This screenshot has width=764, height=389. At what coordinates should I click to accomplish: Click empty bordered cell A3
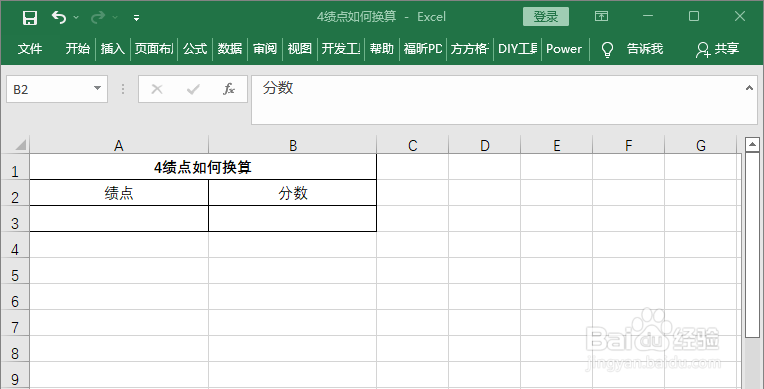[119, 219]
